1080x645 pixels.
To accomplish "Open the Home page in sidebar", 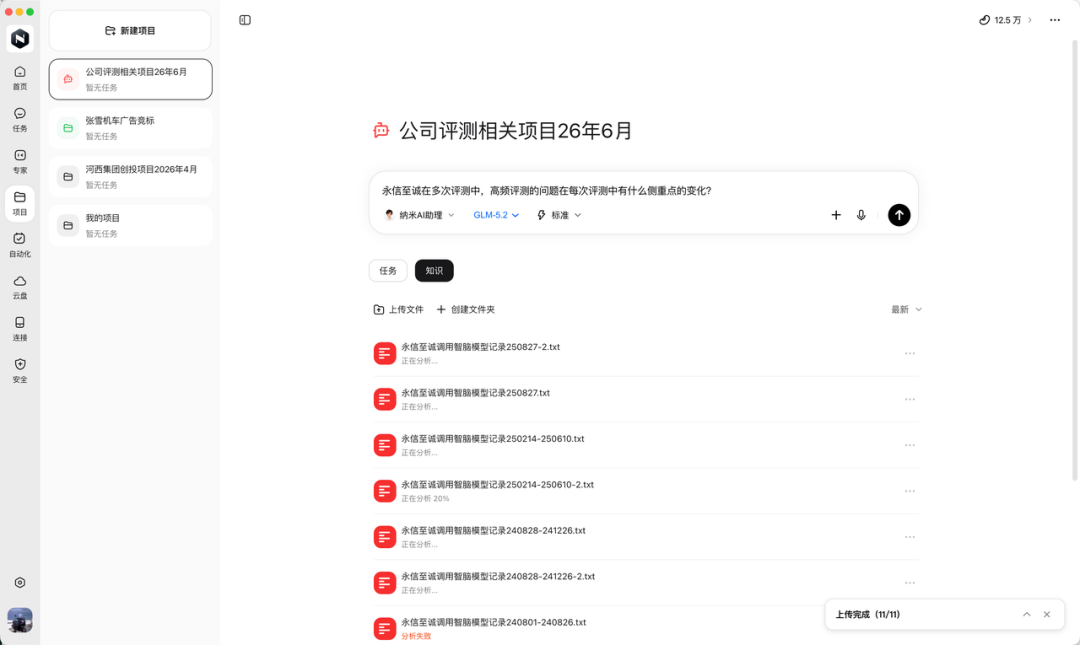I will (x=20, y=77).
